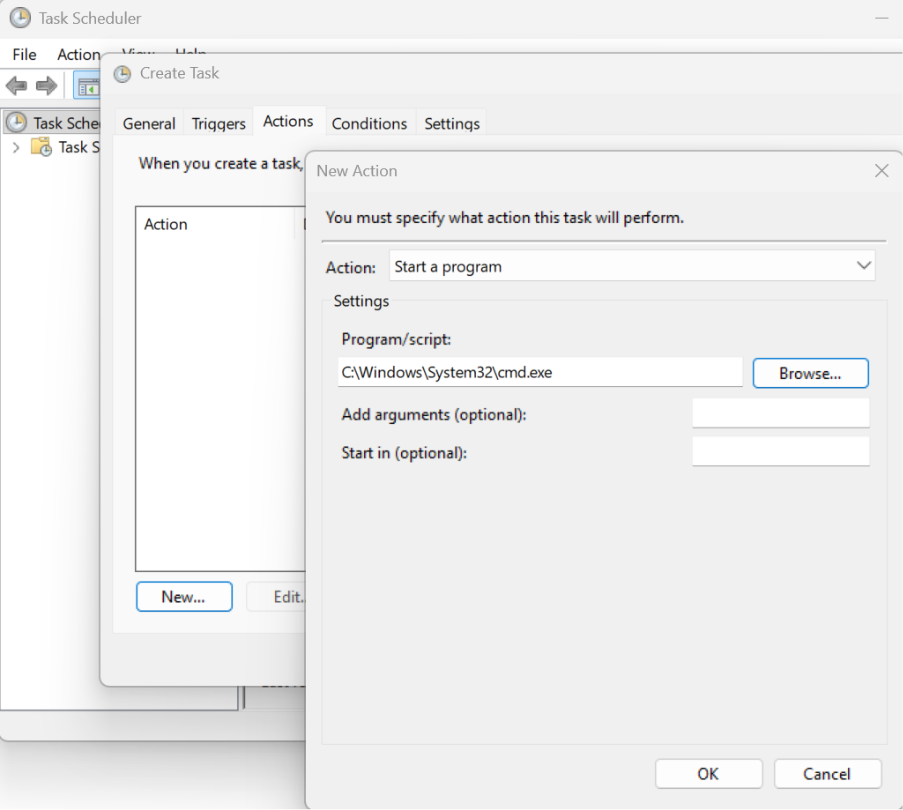Confirm the new action with OK
This screenshot has width=903, height=810.
click(x=708, y=773)
